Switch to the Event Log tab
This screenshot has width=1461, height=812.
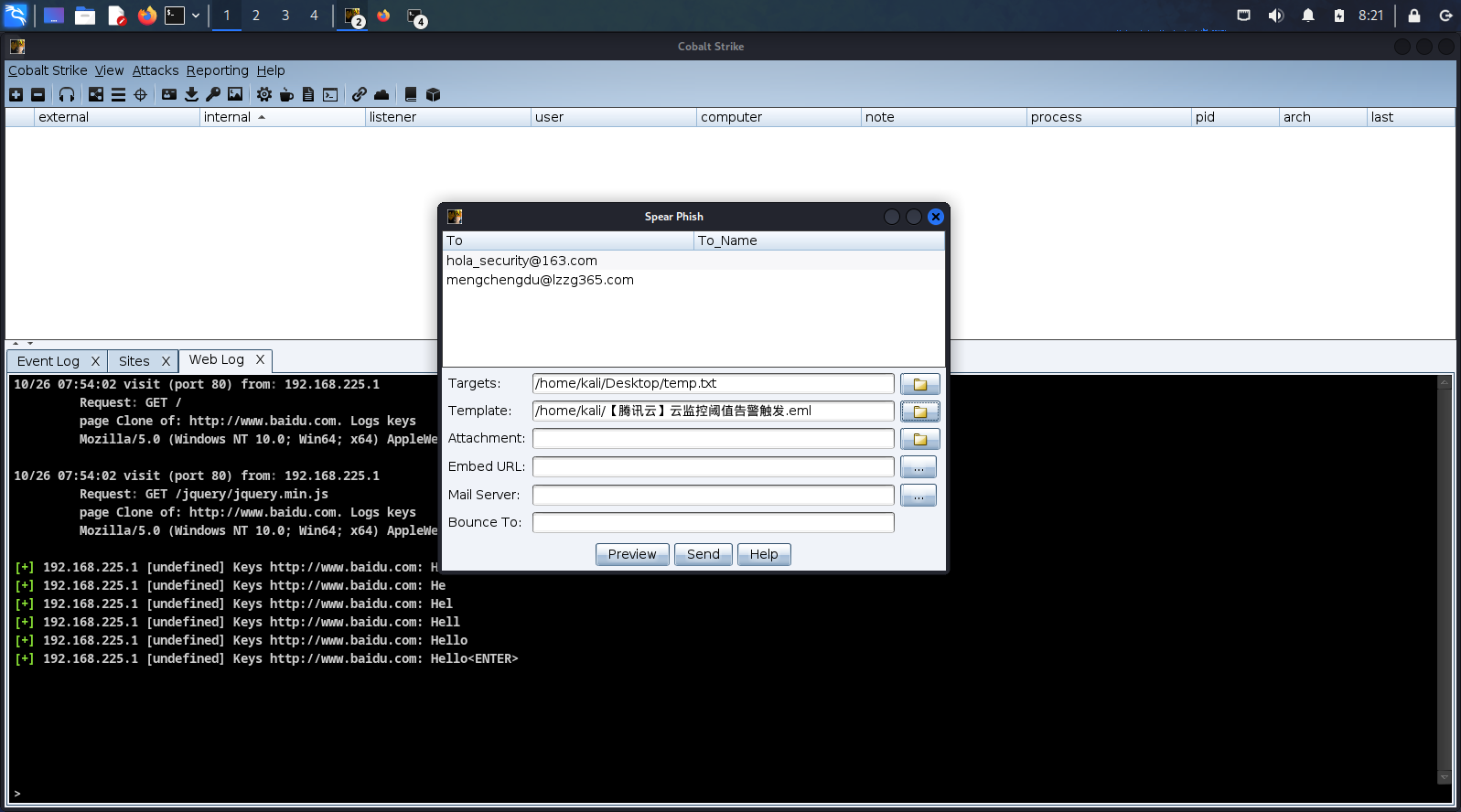tap(48, 361)
